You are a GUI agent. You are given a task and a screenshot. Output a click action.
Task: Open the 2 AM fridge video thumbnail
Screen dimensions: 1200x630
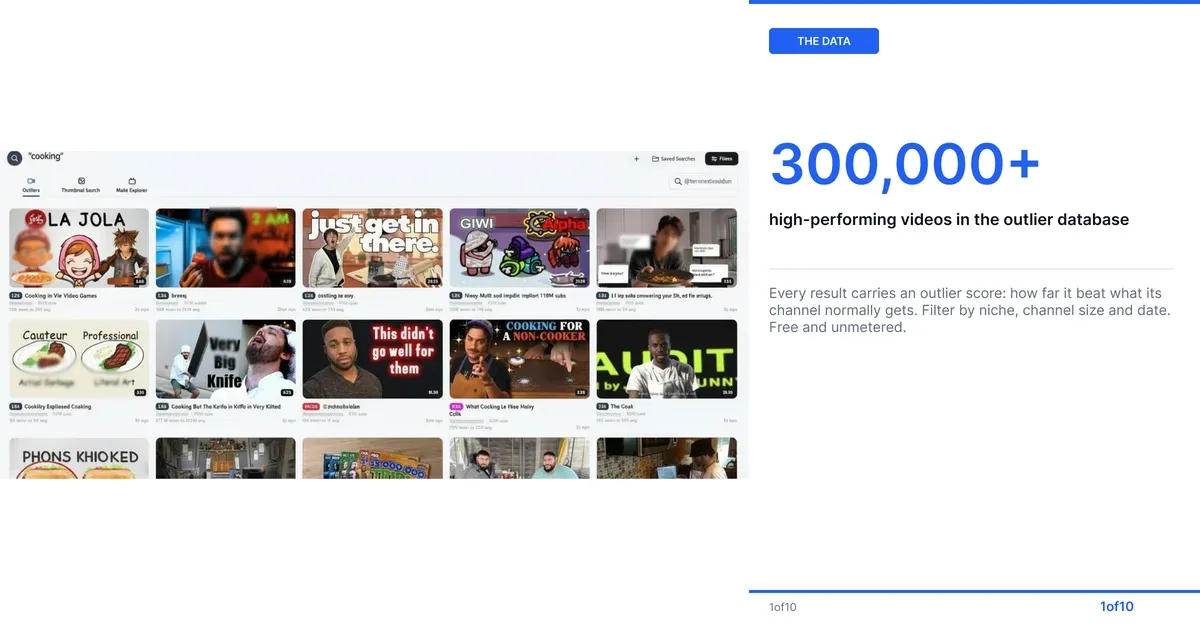pos(226,248)
